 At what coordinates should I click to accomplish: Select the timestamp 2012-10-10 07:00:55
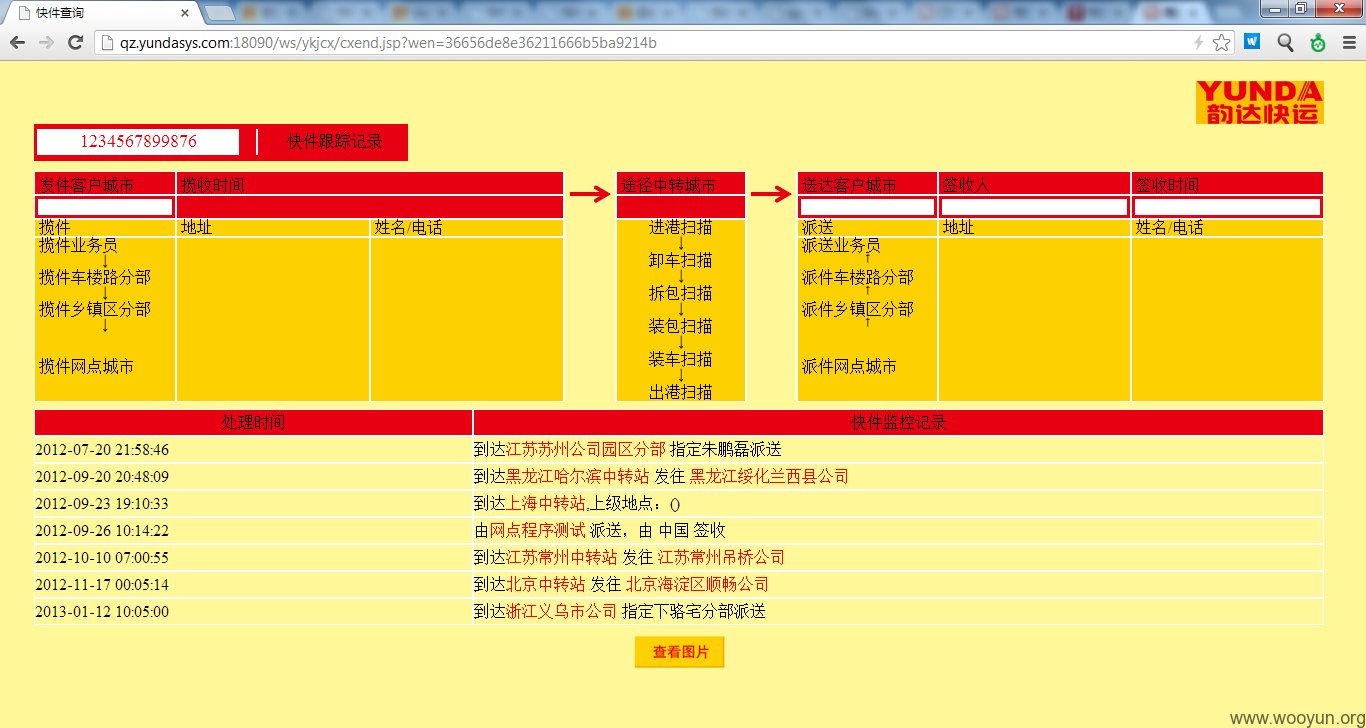(x=102, y=558)
